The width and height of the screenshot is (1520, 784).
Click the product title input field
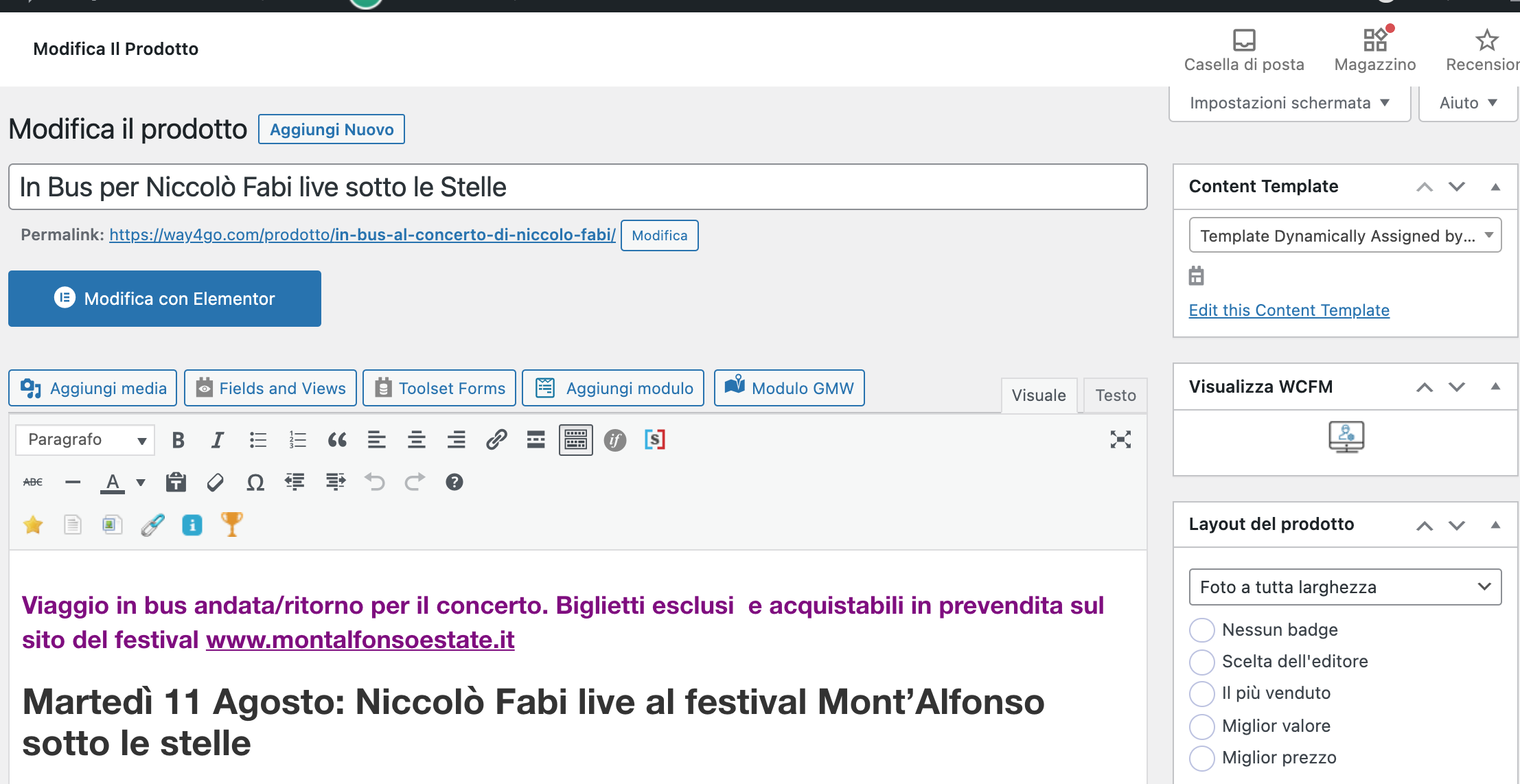(x=578, y=185)
